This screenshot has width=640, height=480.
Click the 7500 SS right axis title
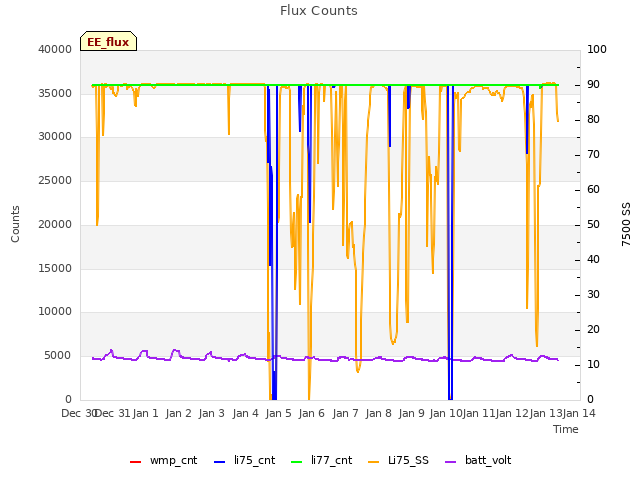pyautogui.click(x=626, y=224)
